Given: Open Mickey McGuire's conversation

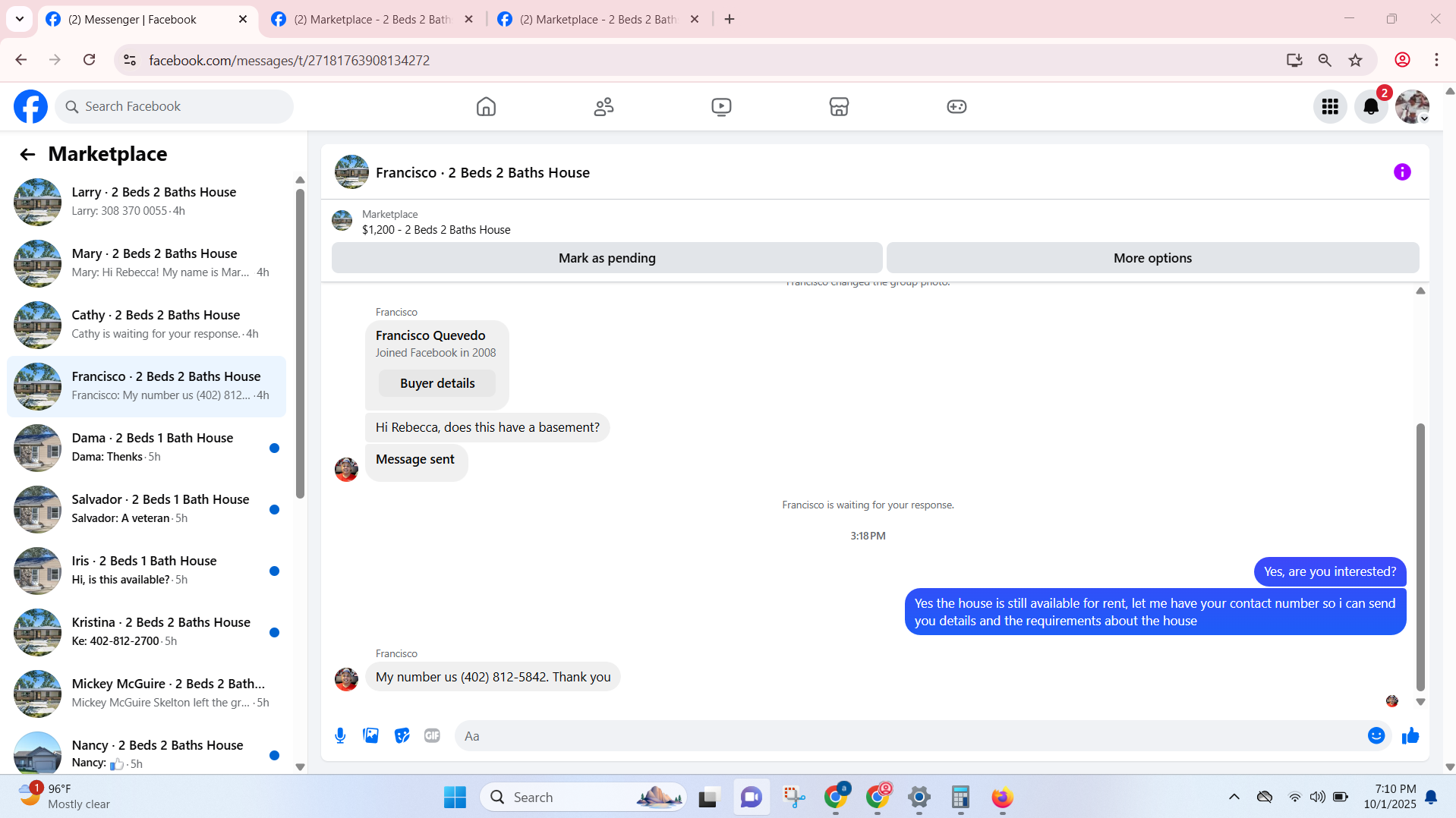Looking at the screenshot, I should [x=147, y=694].
